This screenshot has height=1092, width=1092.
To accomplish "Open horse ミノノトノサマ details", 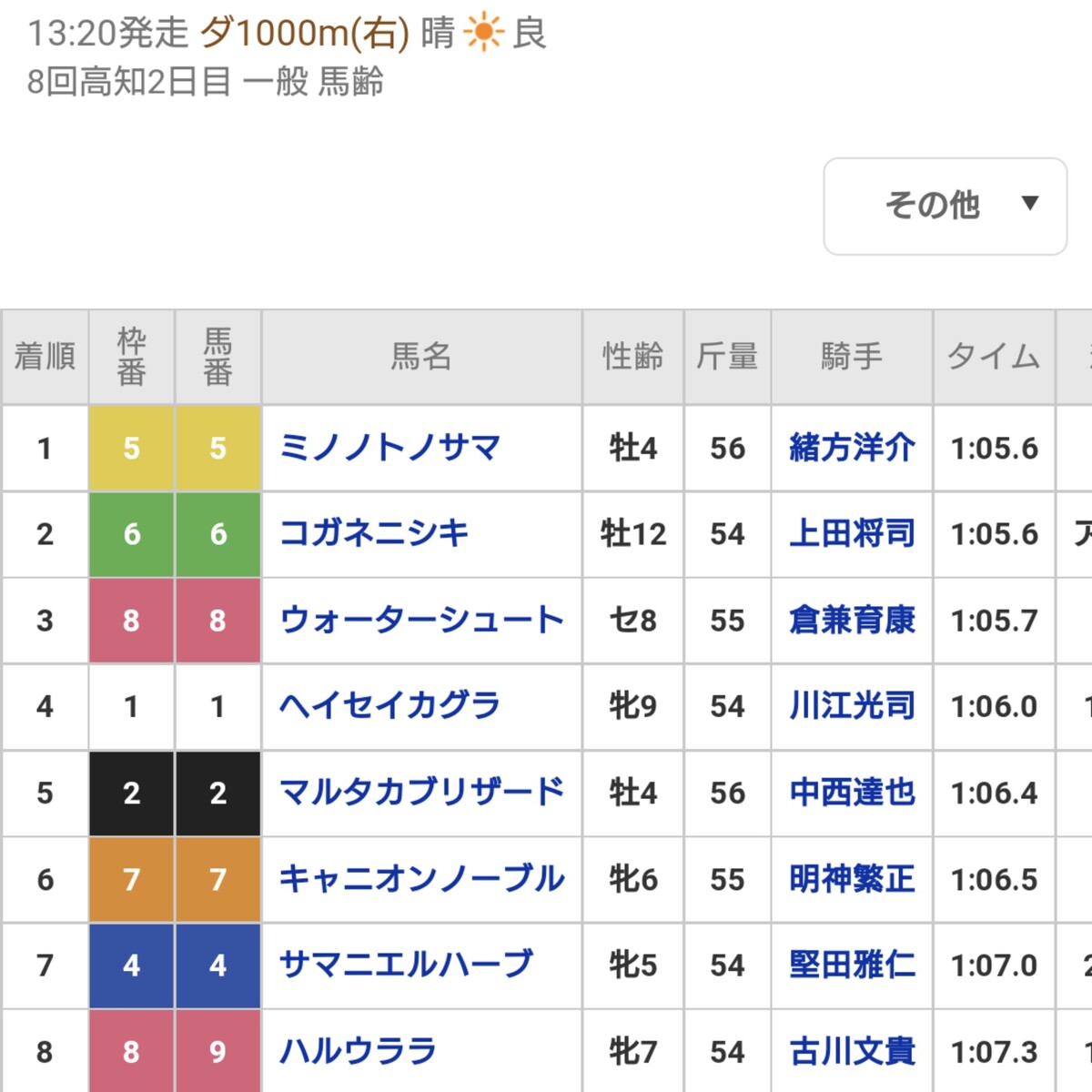I will 390,448.
